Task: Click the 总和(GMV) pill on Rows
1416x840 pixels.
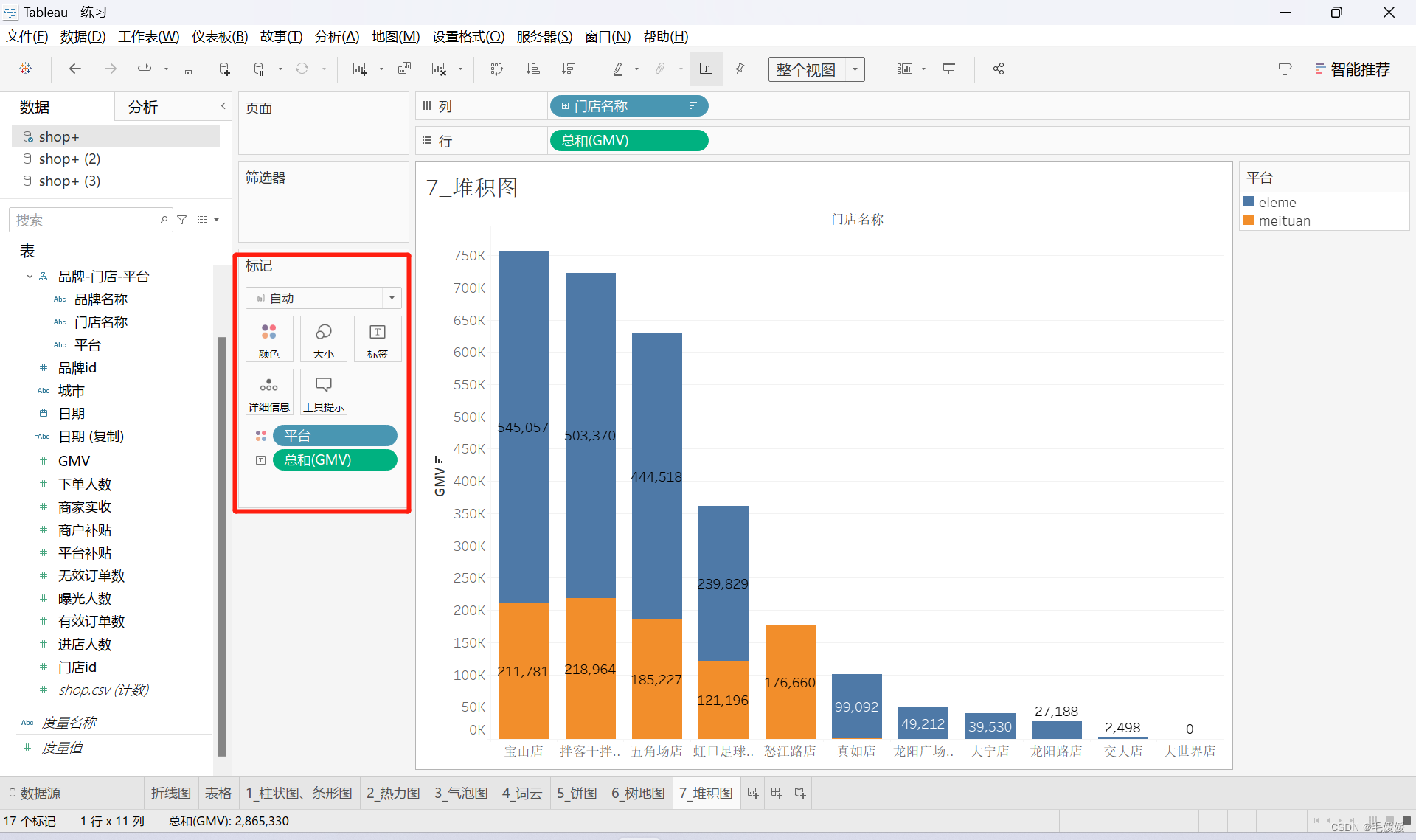Action: pos(629,140)
